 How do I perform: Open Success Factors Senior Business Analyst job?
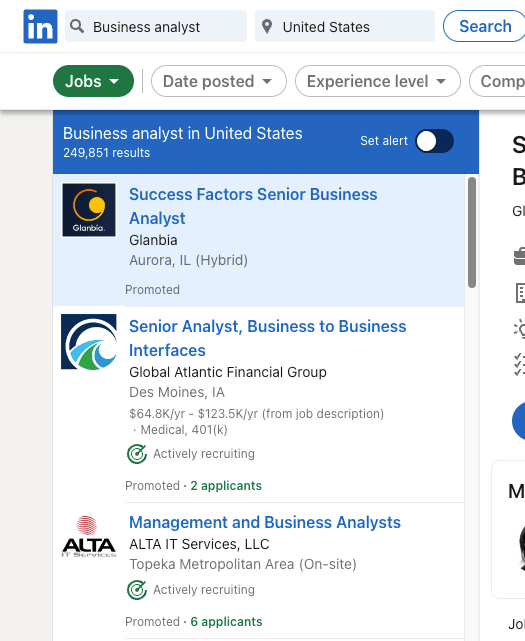click(253, 206)
